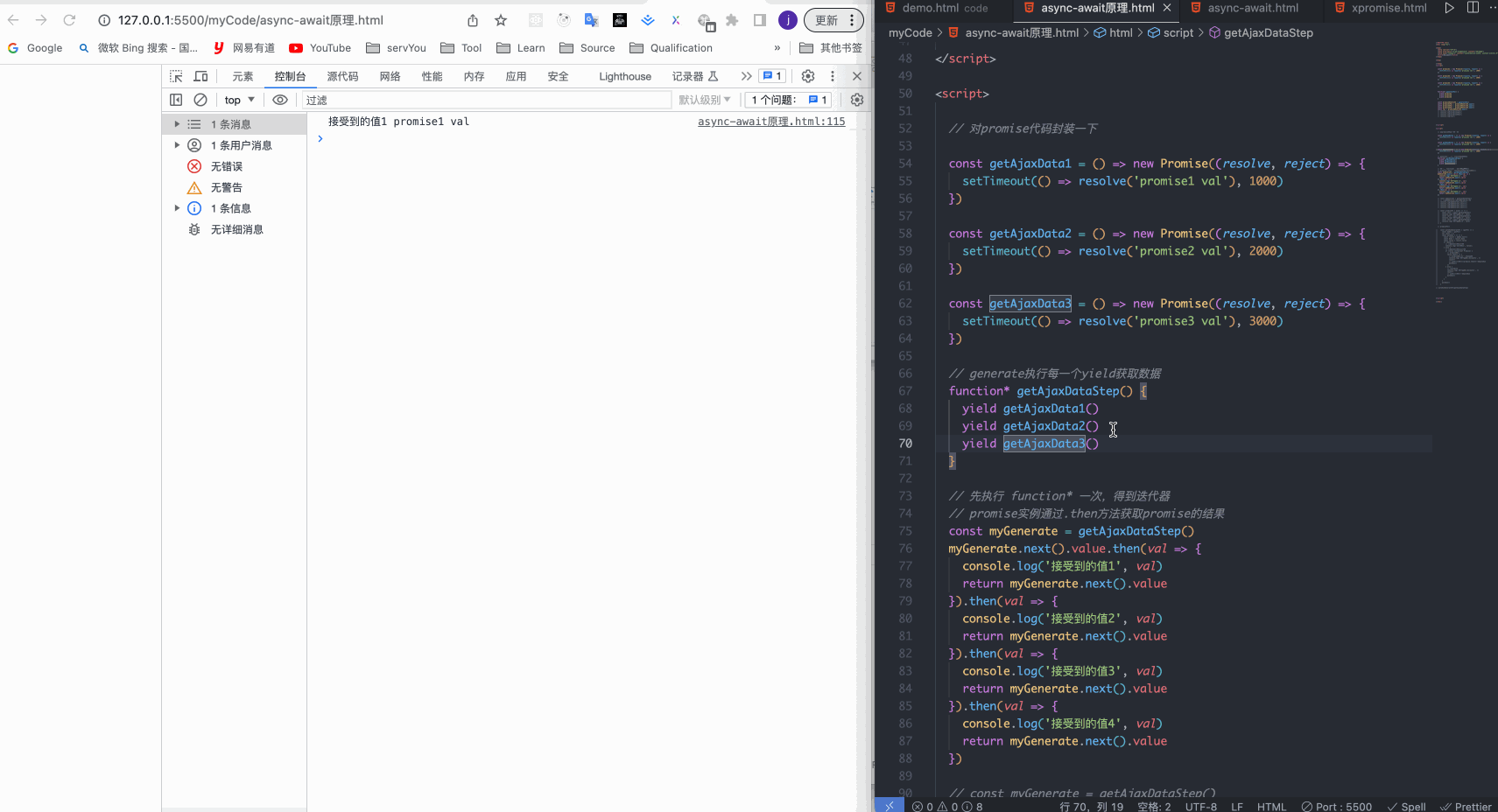Show hidden bookmarks with the chevron

[777, 48]
